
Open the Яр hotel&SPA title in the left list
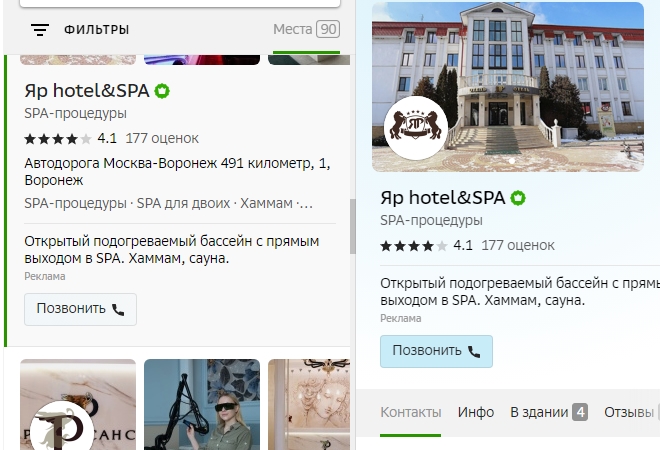[x=86, y=91]
